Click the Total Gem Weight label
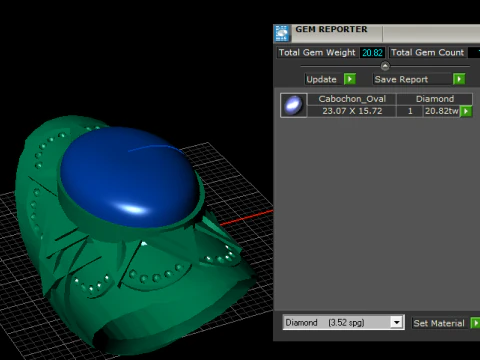This screenshot has height=360, width=480. tap(317, 53)
